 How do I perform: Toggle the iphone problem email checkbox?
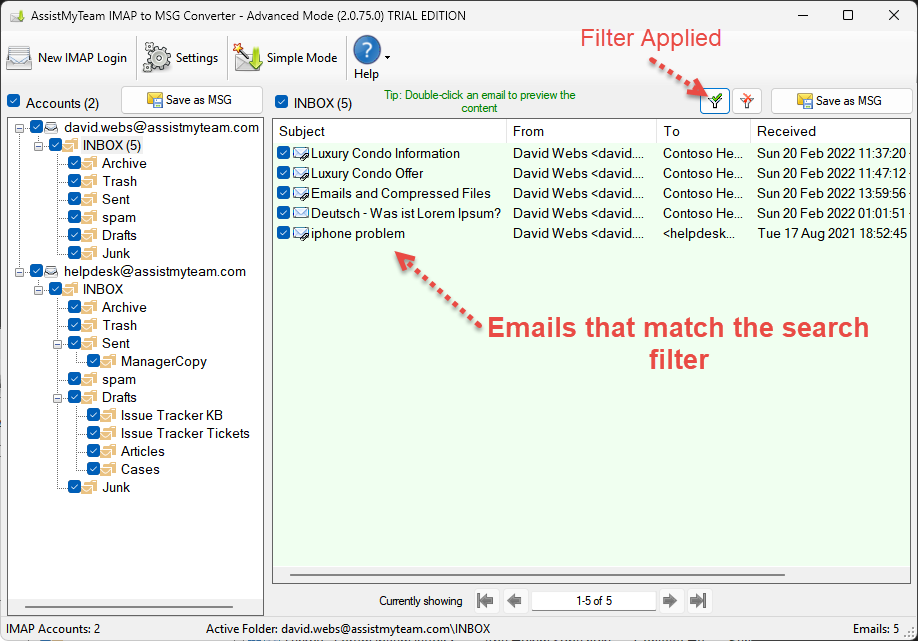click(x=284, y=234)
